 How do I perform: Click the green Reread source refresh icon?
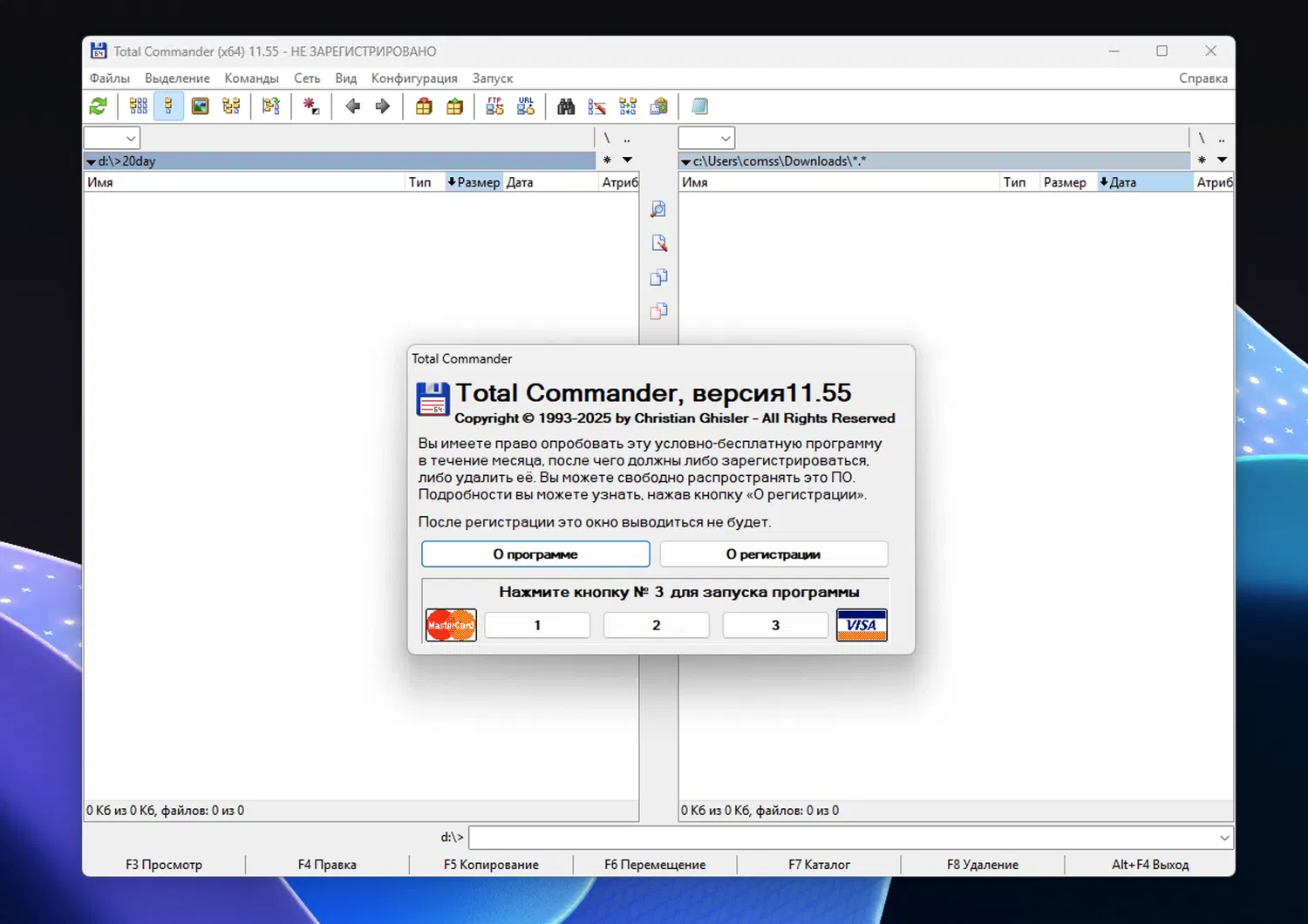(99, 106)
